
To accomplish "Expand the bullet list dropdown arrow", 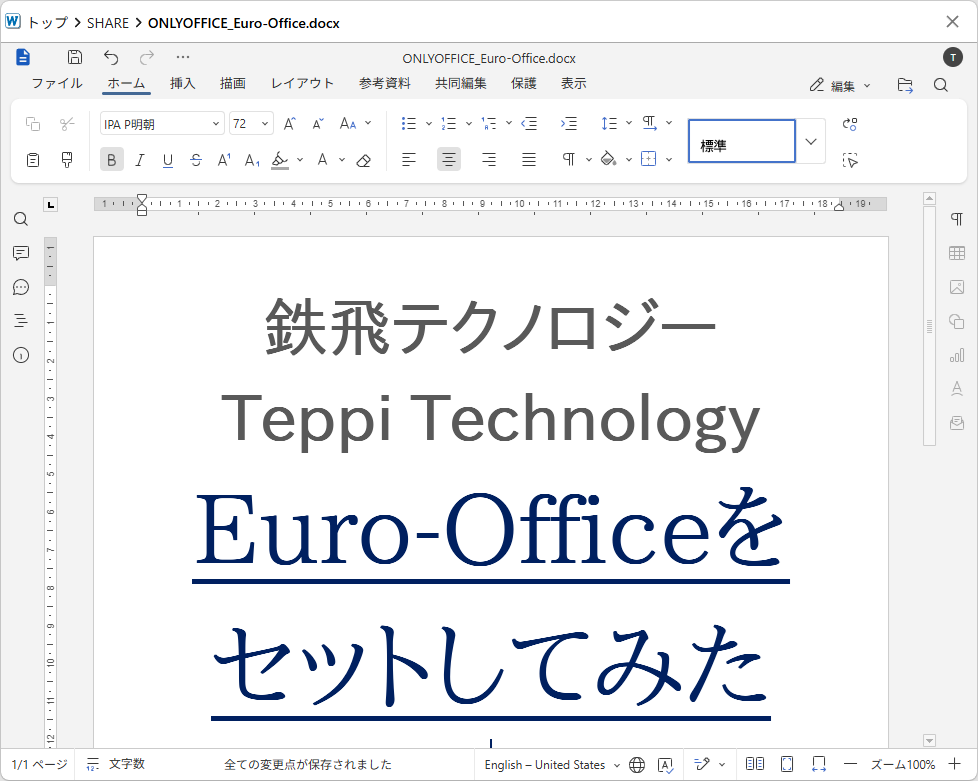I will [x=428, y=124].
